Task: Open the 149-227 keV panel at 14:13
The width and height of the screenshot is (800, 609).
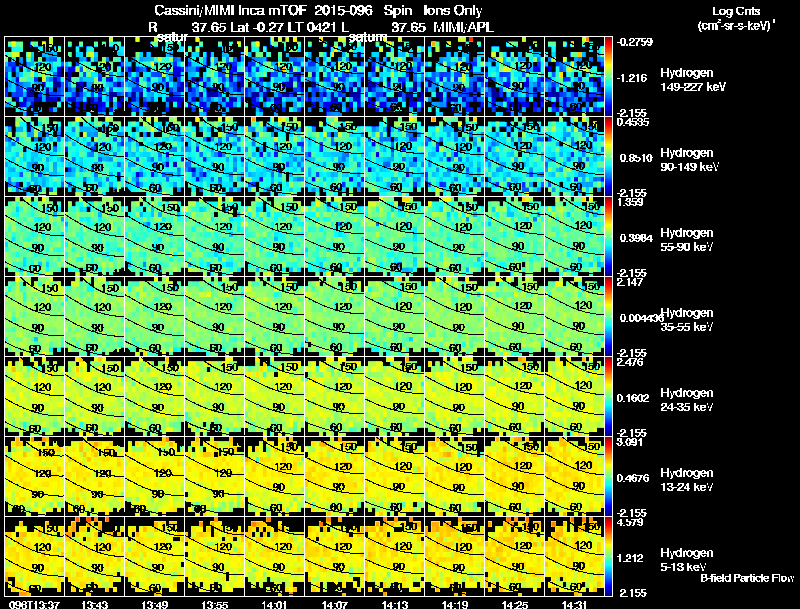Action: [x=394, y=77]
